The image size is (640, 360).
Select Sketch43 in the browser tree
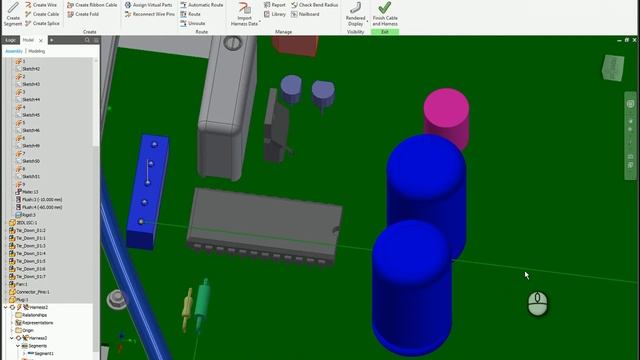(31, 84)
